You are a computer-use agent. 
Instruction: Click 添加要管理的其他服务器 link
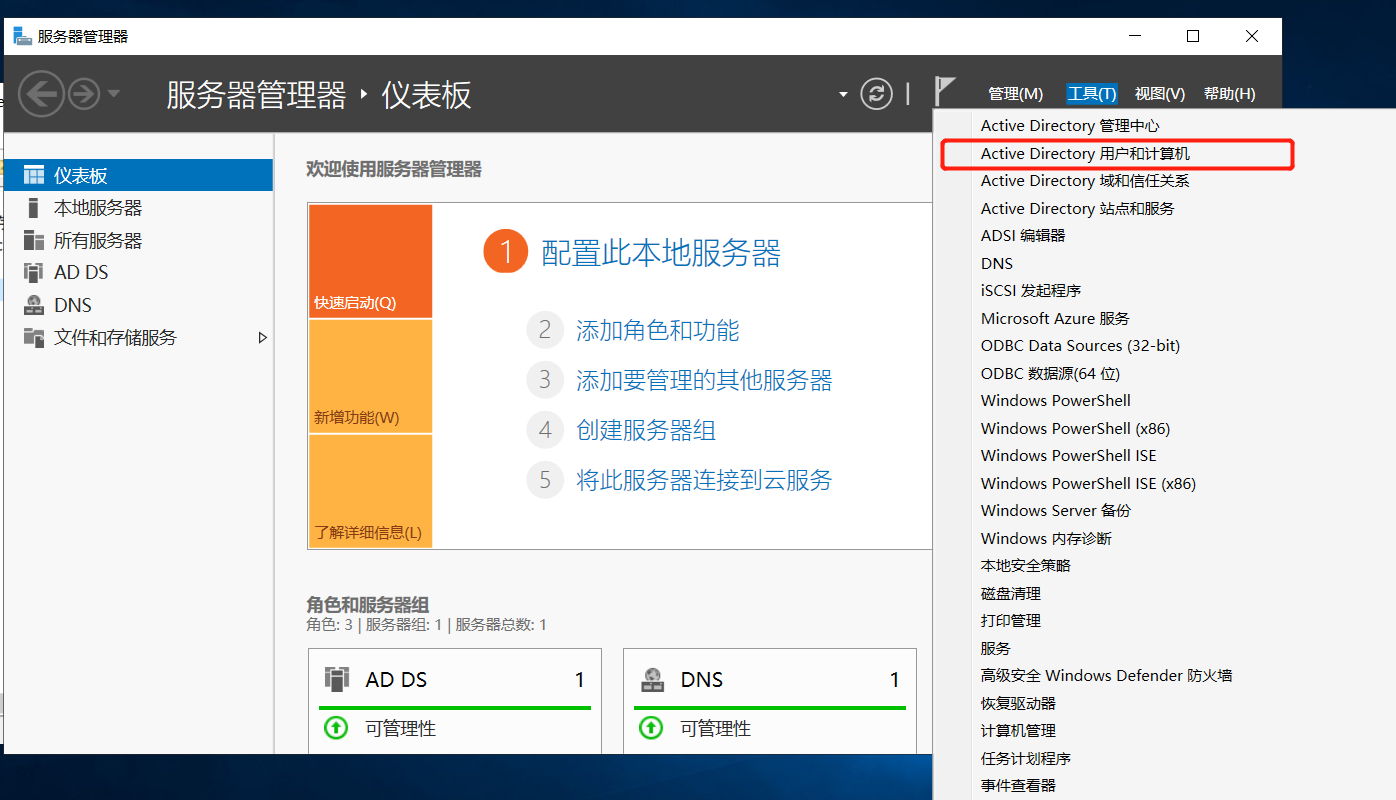[704, 380]
